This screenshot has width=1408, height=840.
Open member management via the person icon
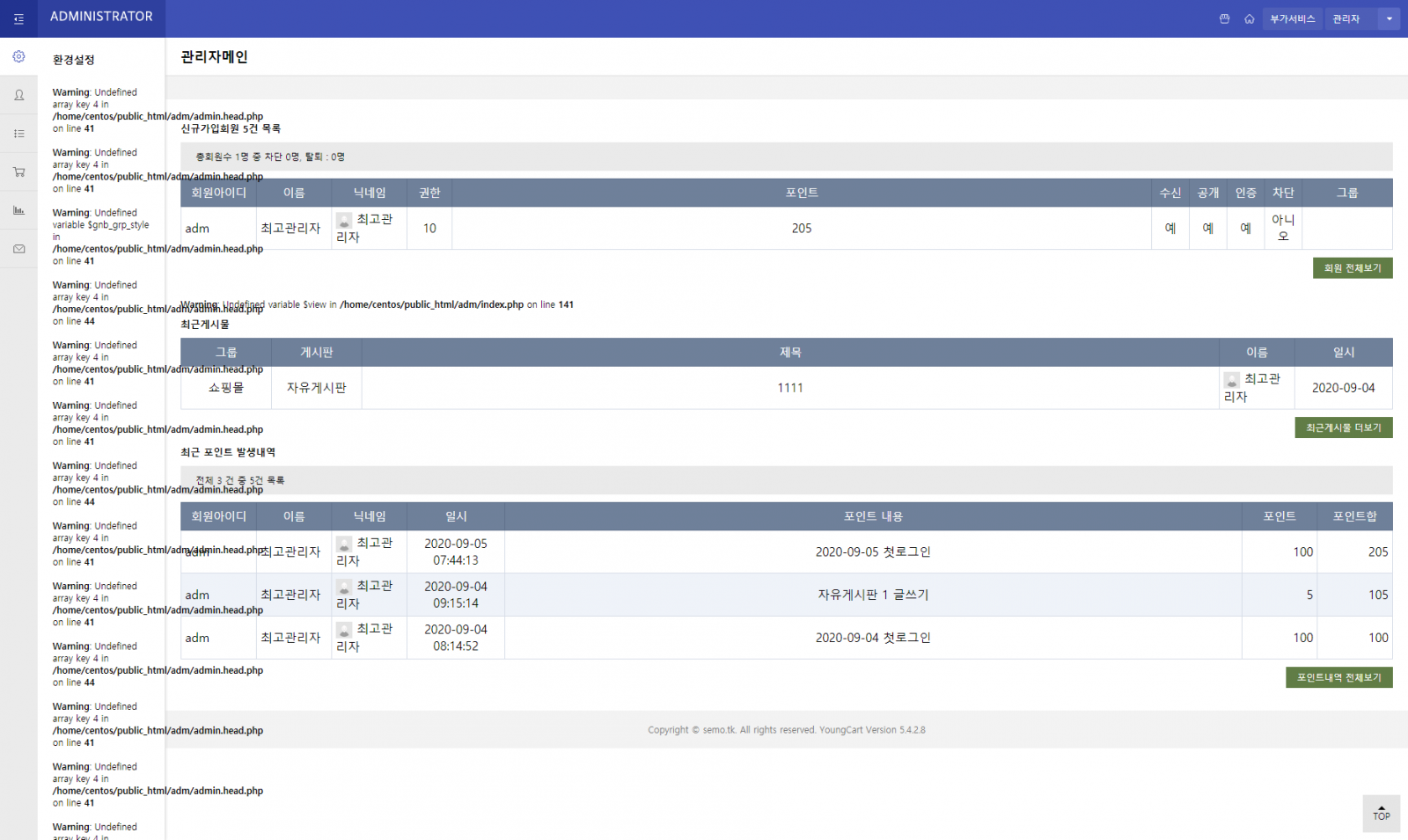click(x=18, y=95)
